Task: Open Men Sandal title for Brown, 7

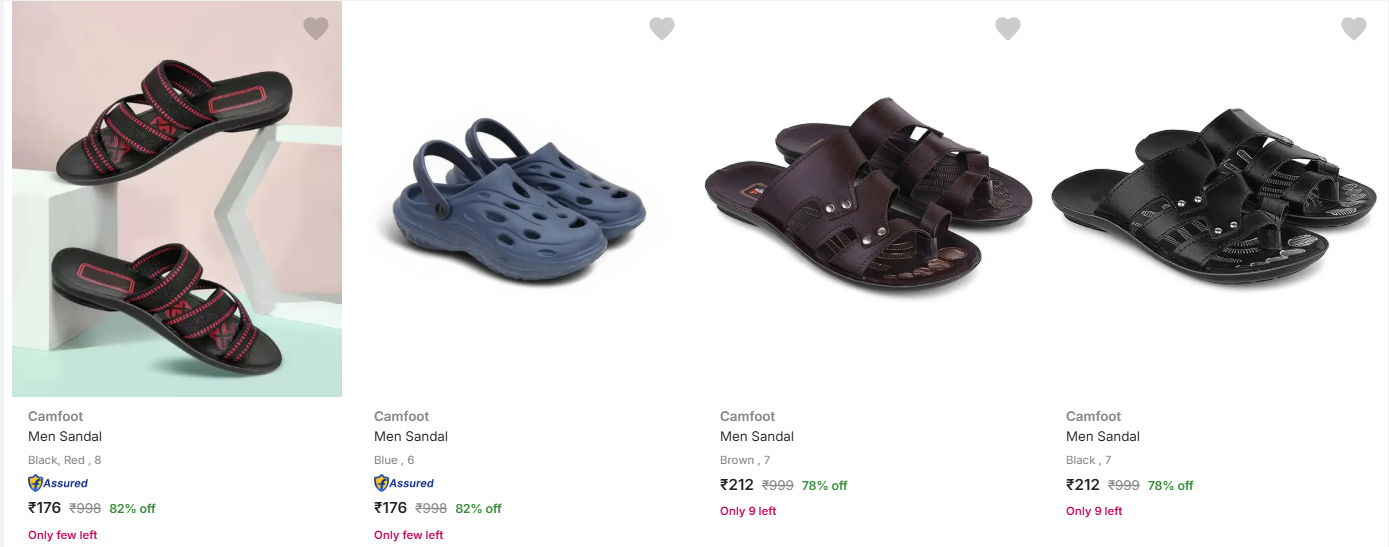Action: pyautogui.click(x=757, y=436)
